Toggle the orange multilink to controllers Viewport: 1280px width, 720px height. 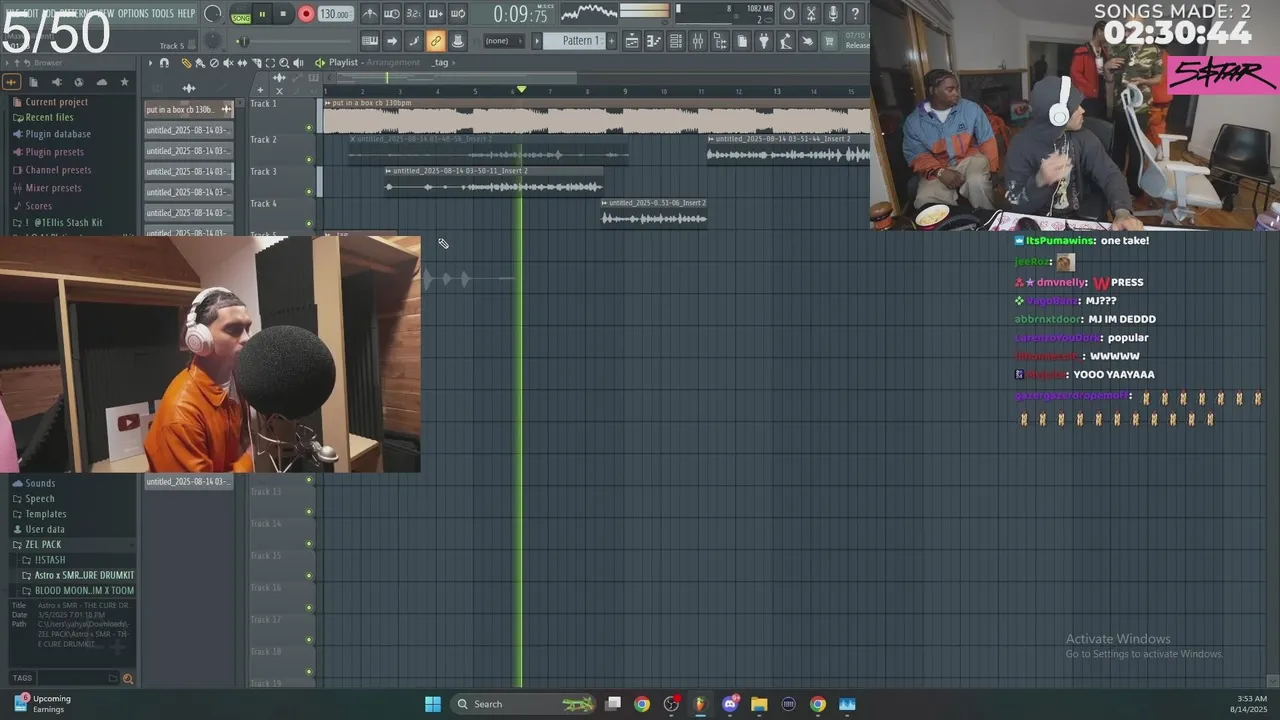point(436,41)
